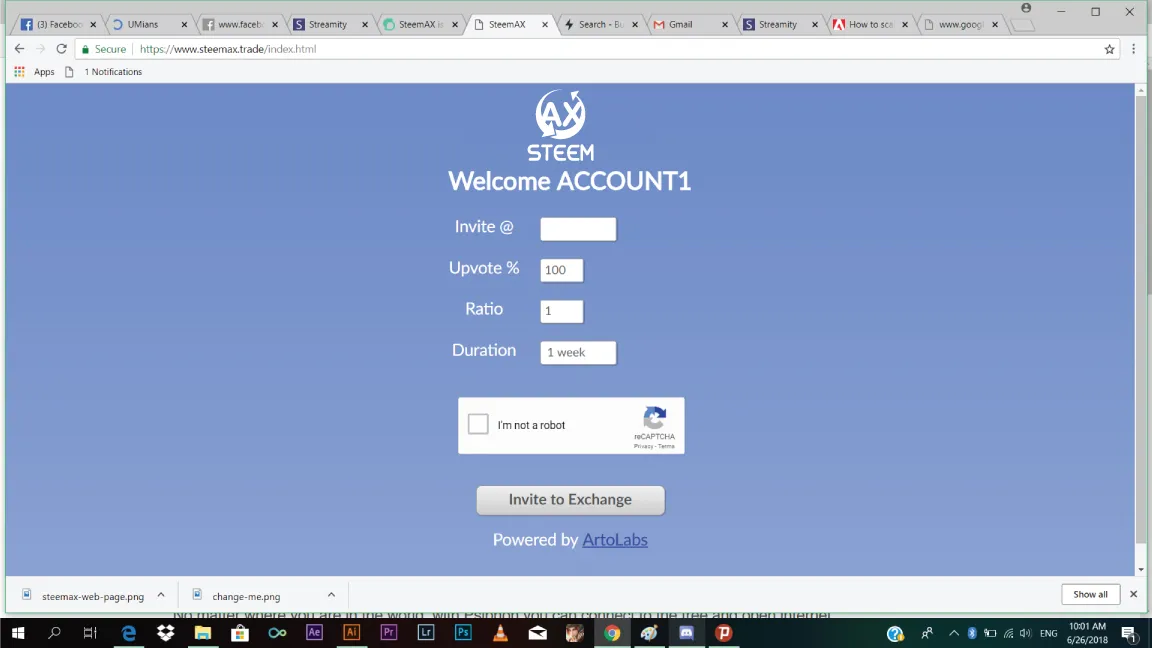Open File Explorer from taskbar
Image resolution: width=1152 pixels, height=648 pixels.
[x=203, y=633]
